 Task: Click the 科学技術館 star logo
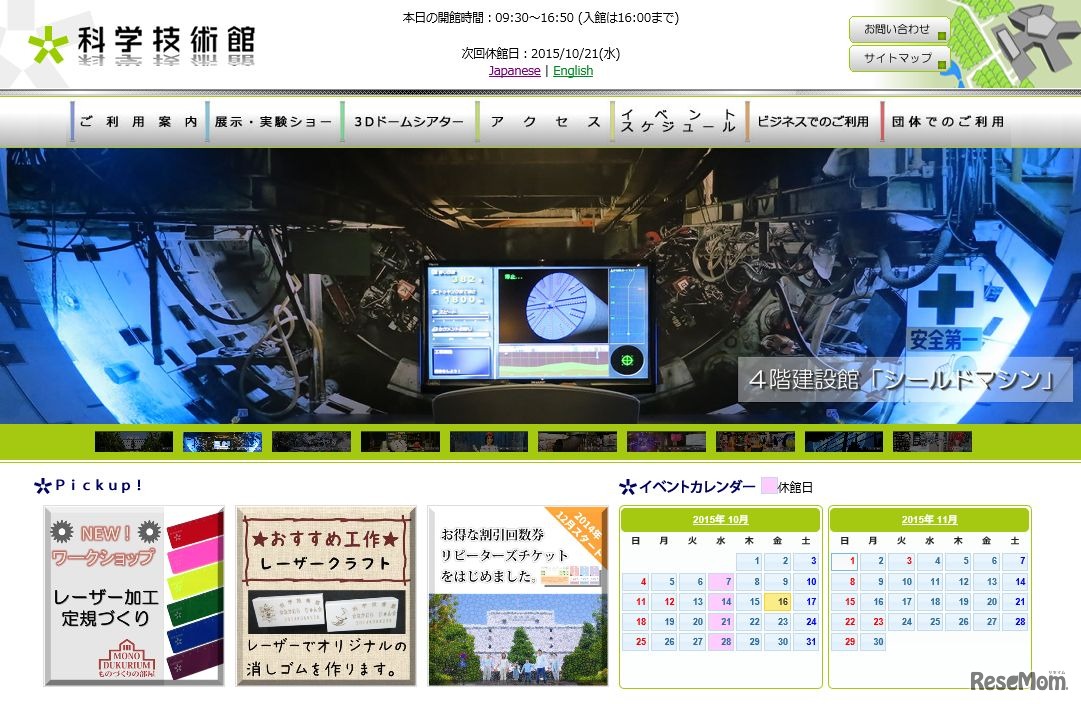47,43
